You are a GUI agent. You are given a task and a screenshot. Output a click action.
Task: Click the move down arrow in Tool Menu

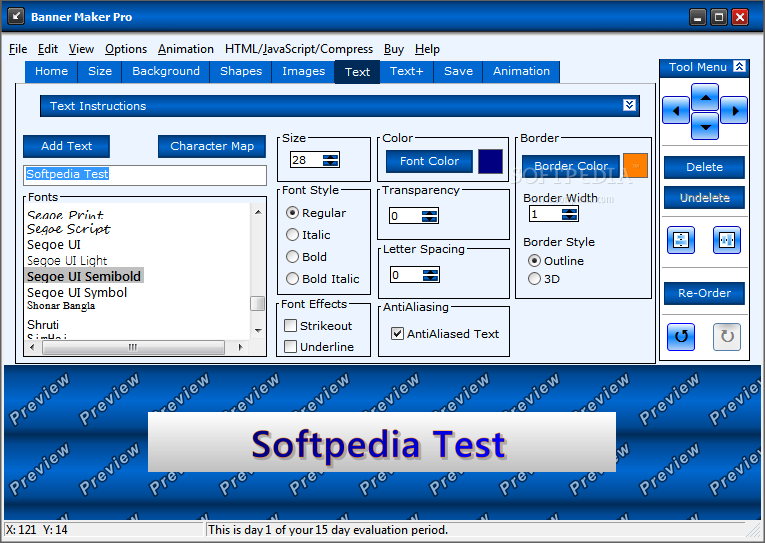tap(705, 126)
